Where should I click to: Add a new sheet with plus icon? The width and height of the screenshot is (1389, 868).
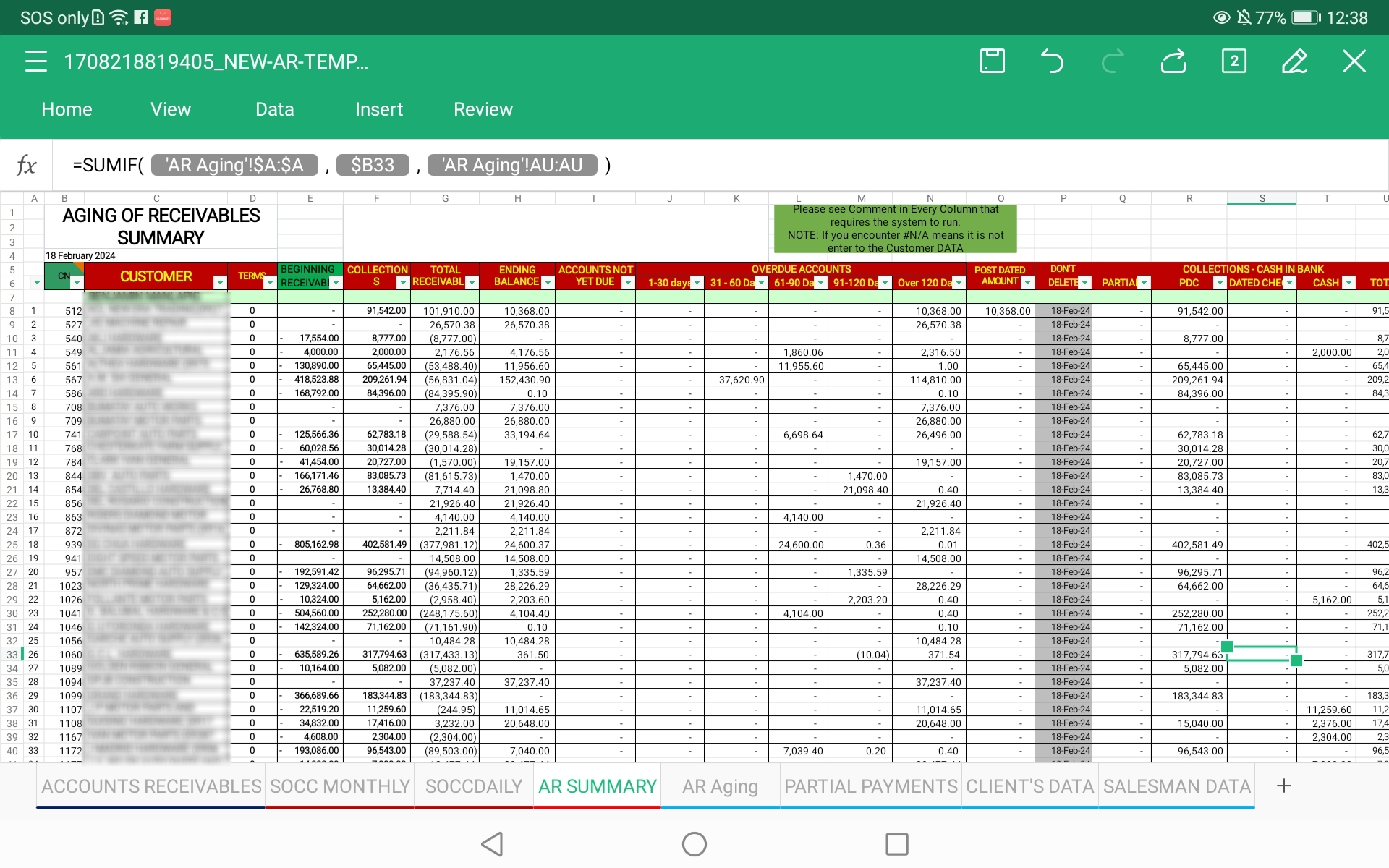click(1284, 786)
